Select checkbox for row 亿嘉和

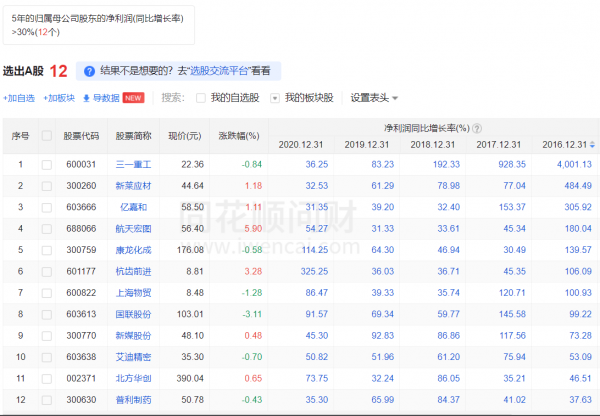[47, 208]
